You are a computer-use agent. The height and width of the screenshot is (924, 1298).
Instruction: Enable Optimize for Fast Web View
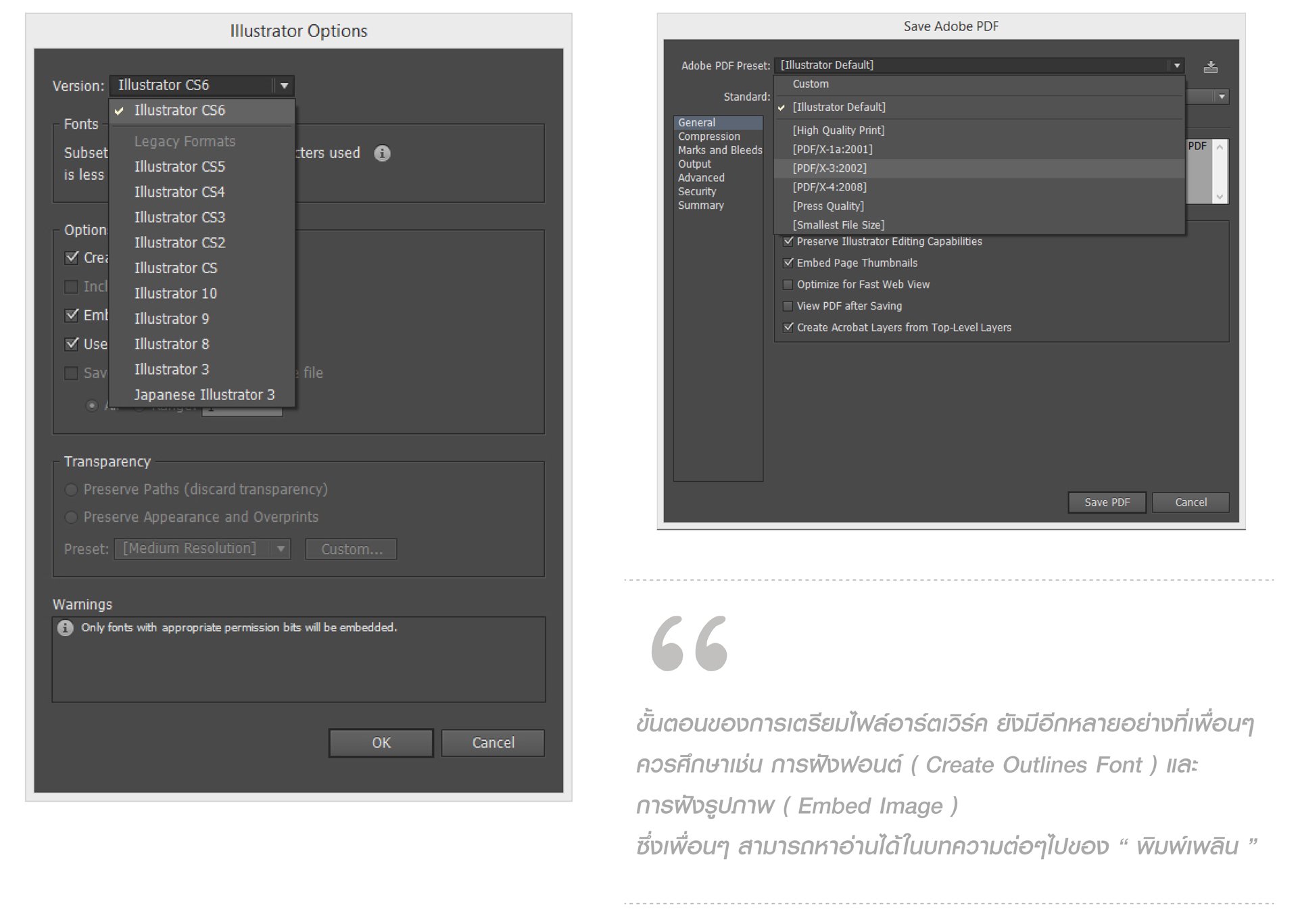tap(788, 285)
